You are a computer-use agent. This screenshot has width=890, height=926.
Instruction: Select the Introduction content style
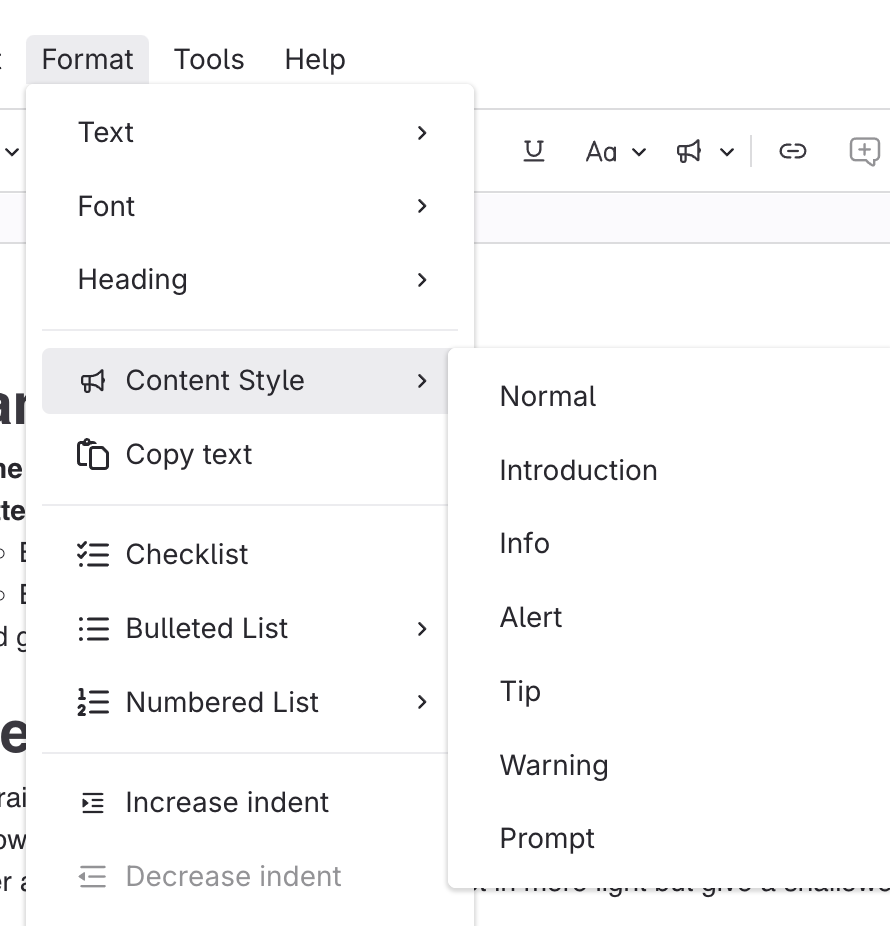[x=578, y=470]
